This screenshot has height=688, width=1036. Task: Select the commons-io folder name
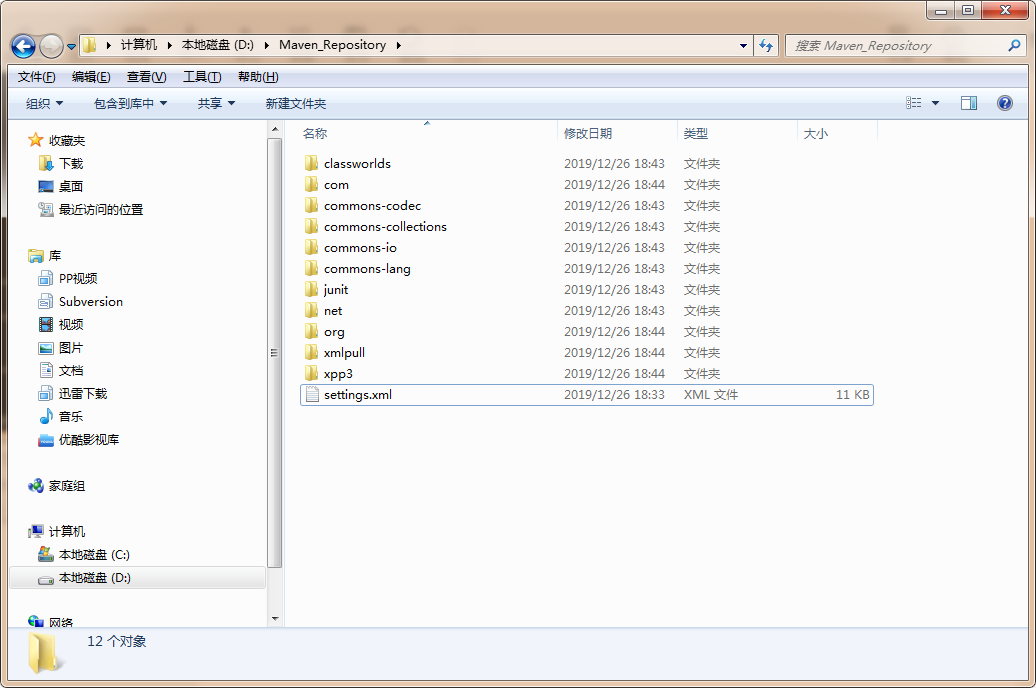(x=360, y=248)
